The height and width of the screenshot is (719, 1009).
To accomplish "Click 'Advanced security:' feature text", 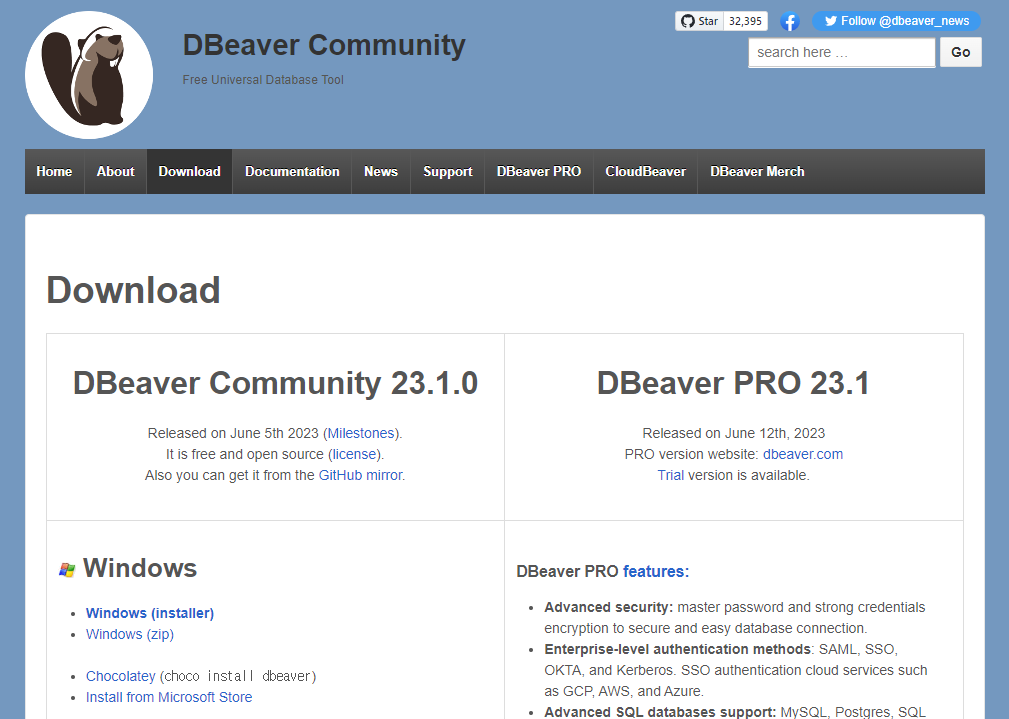I will point(609,608).
